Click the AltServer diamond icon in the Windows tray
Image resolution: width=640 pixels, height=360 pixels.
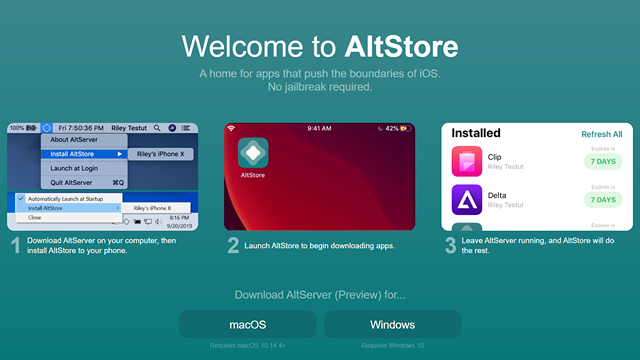[126, 222]
